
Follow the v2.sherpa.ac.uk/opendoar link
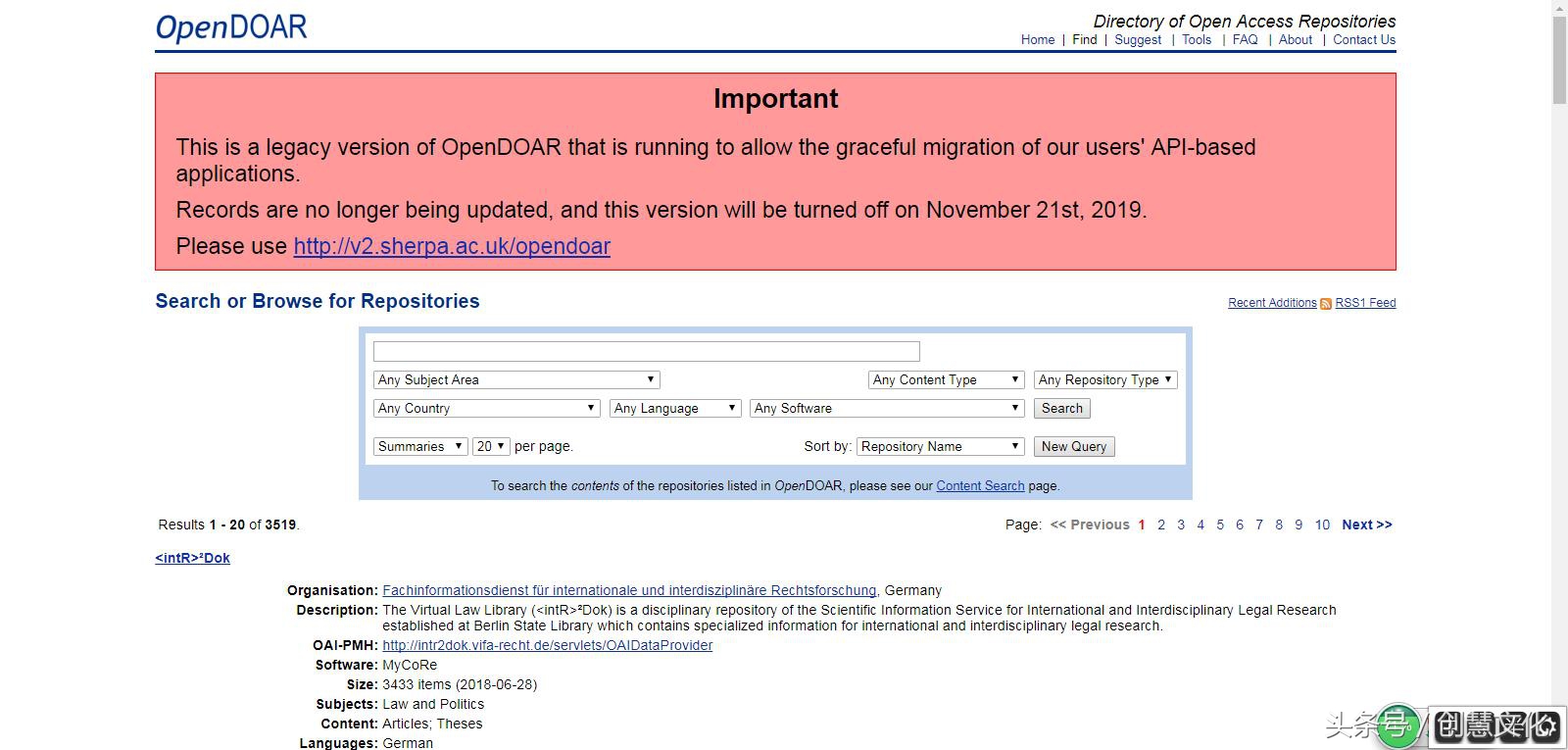coord(452,246)
